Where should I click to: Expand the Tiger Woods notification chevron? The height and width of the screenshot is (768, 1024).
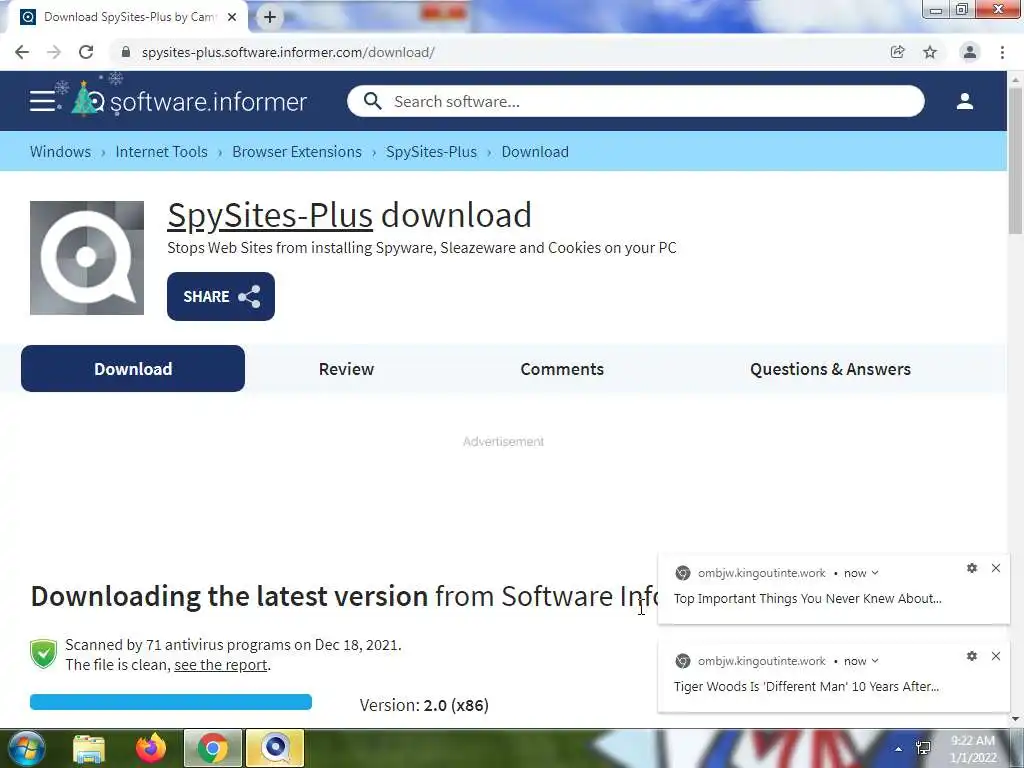[x=875, y=661]
